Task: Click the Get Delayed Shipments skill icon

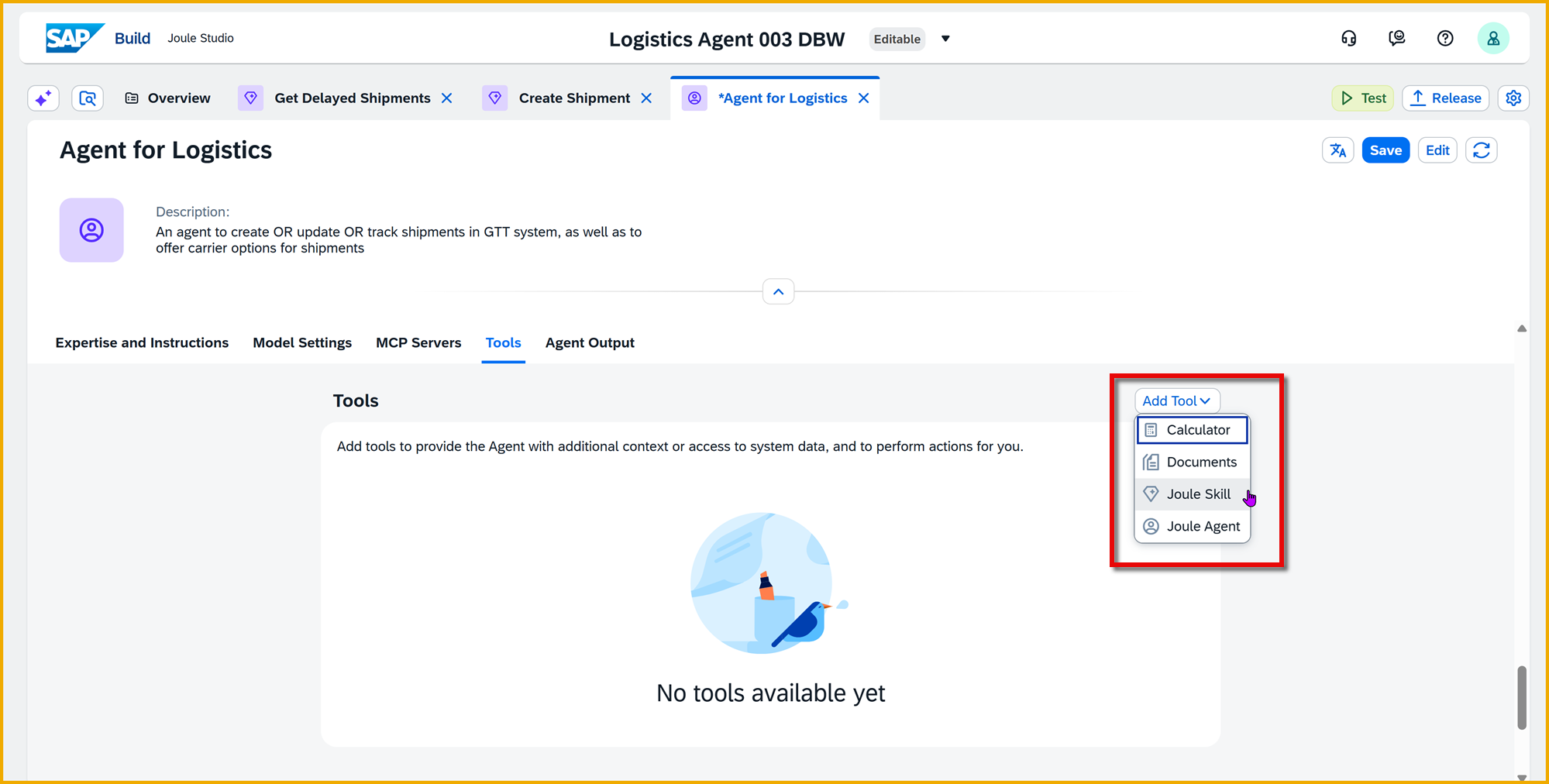Action: click(x=250, y=98)
